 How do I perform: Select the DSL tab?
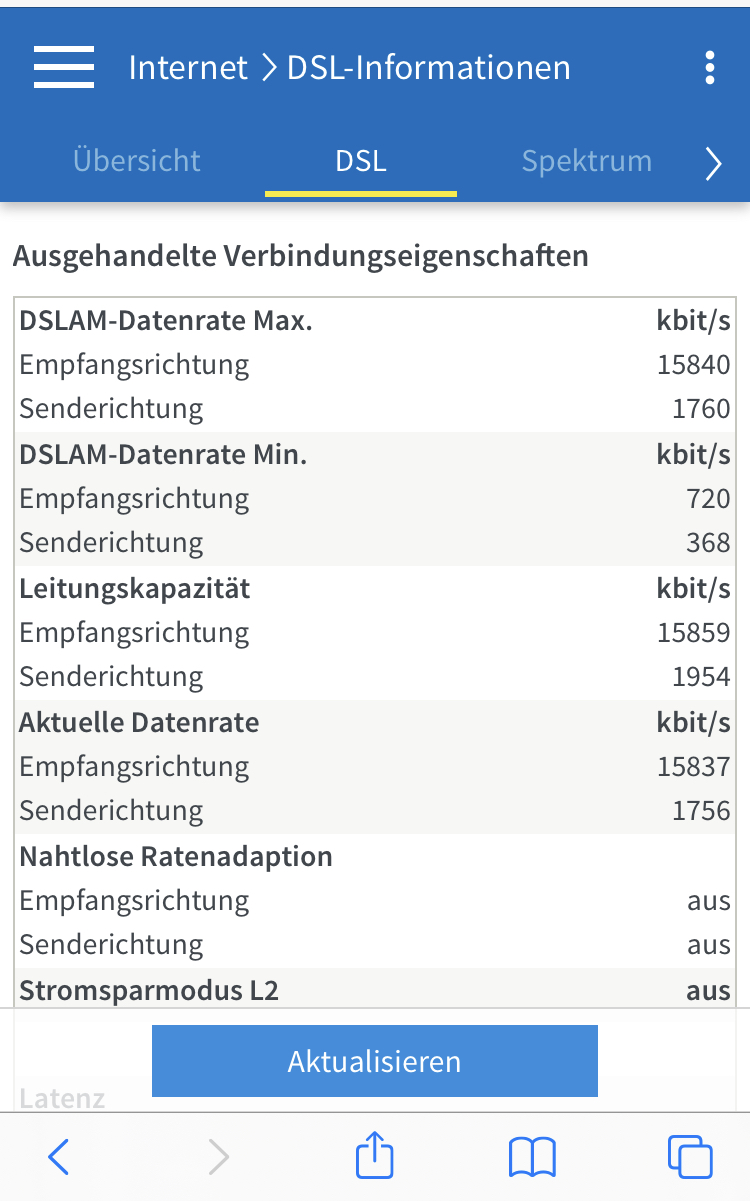(361, 161)
